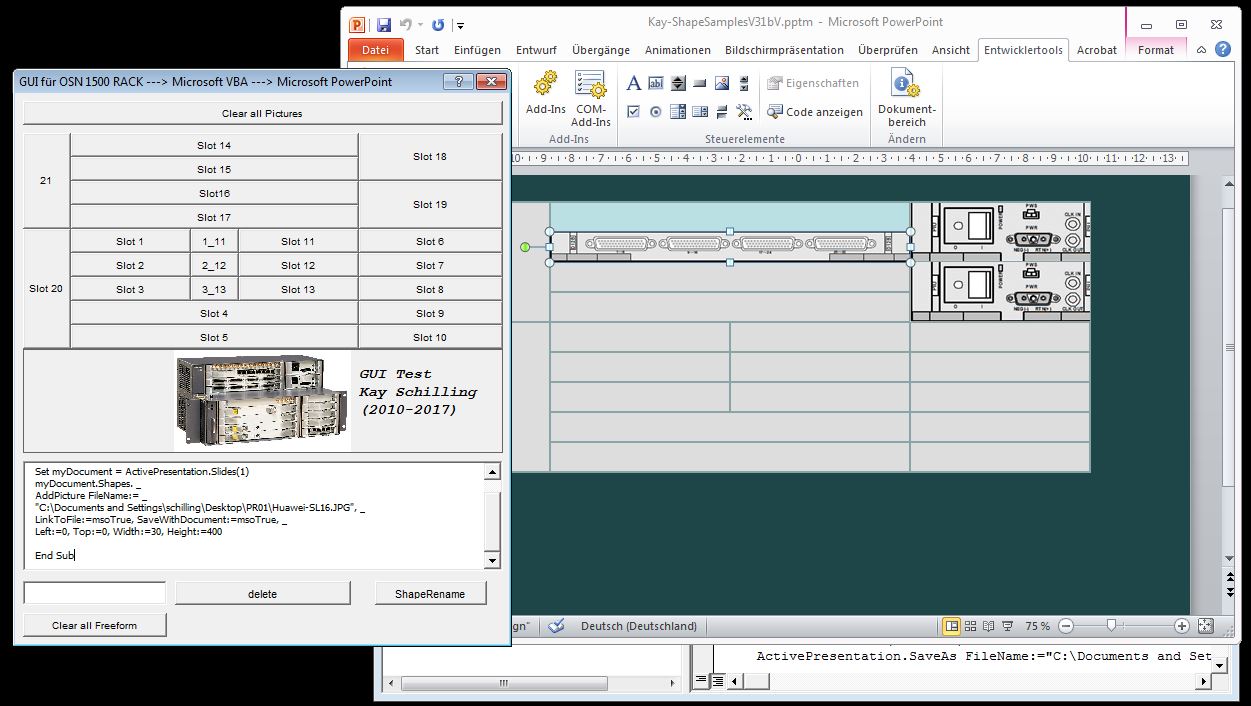The width and height of the screenshot is (1251, 706).
Task: Open the COM-Add-Ins dialog
Action: point(590,98)
